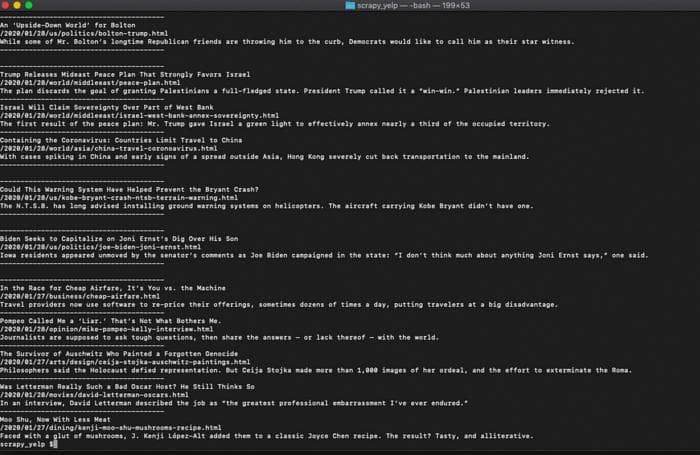
Task: Click headline 'Trump Releases Mideast Peace Plan'
Action: (125, 75)
